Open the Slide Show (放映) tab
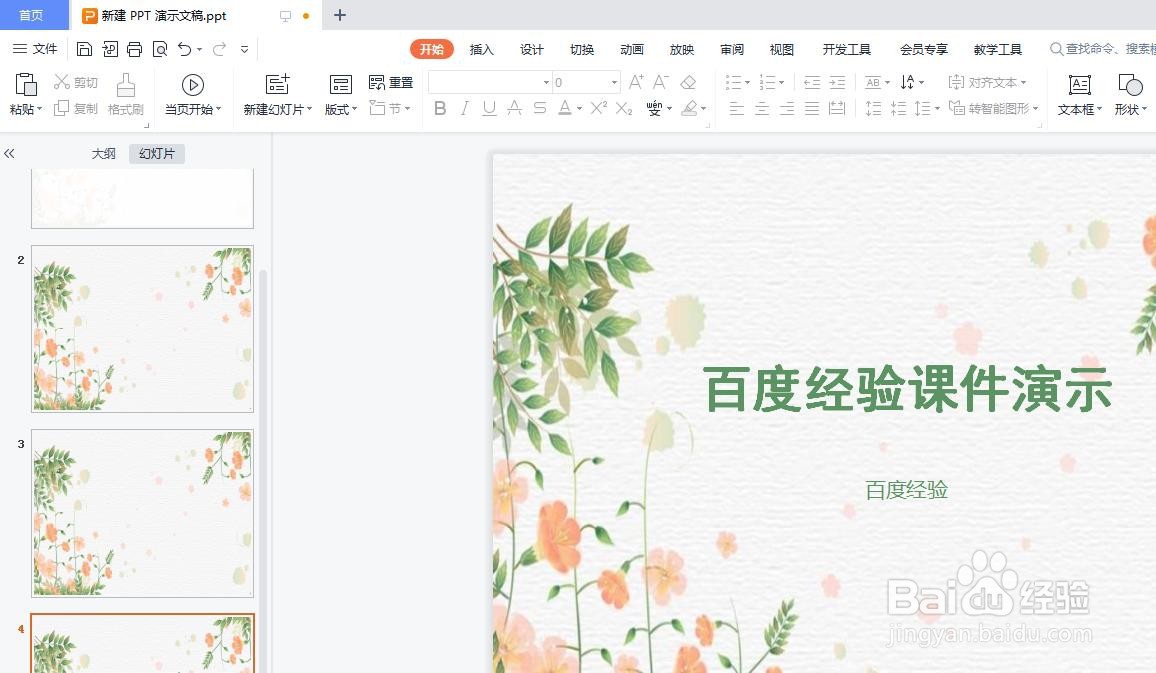Screen dimensions: 1156x673 pyautogui.click(x=682, y=49)
